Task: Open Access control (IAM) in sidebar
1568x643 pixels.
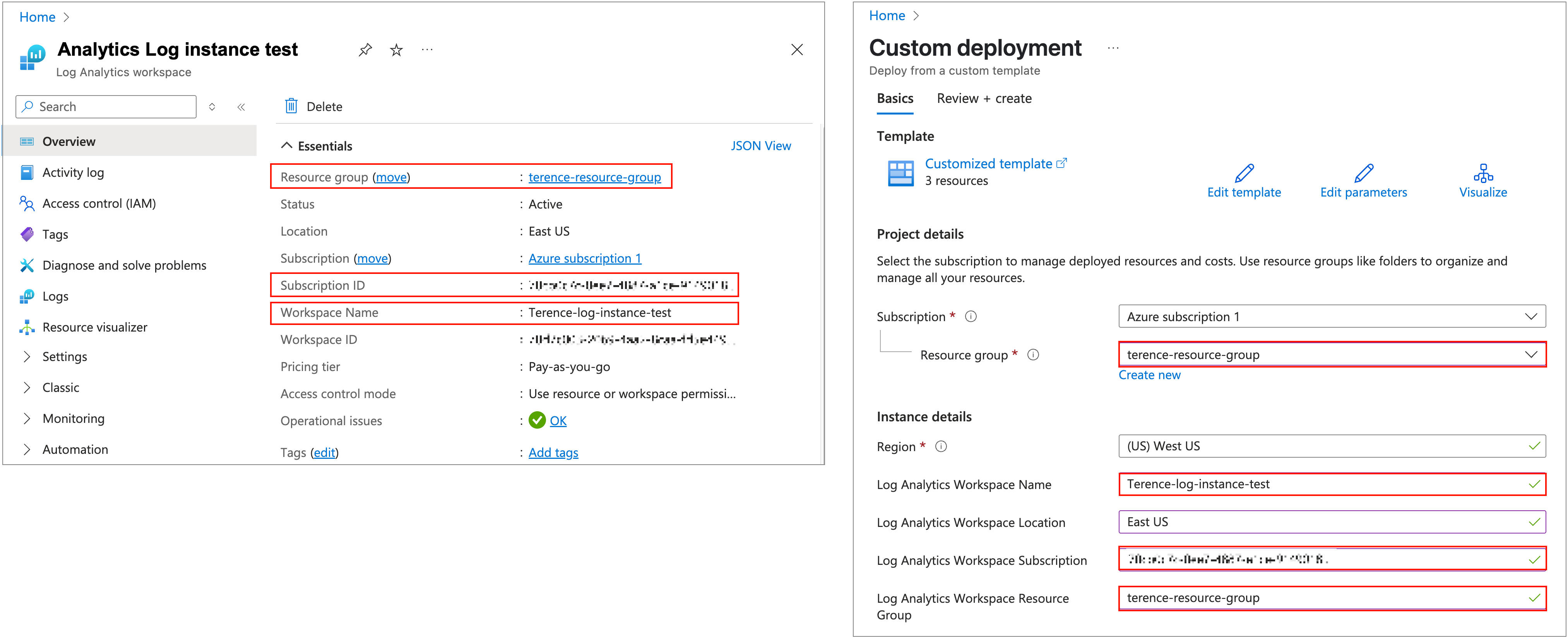Action: coord(99,204)
